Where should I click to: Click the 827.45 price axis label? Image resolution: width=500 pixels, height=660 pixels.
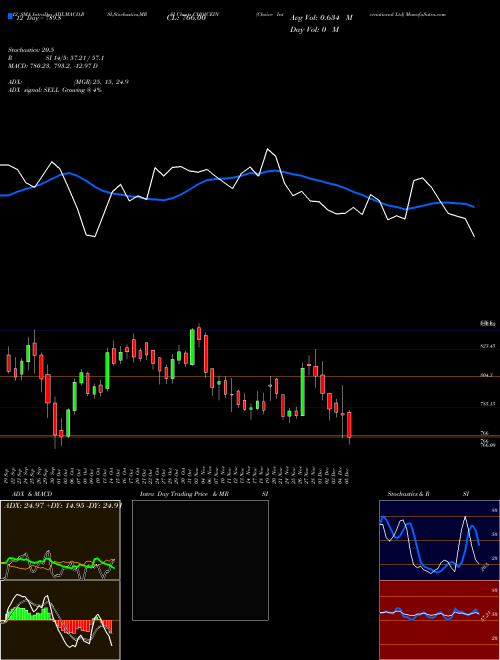(487, 346)
